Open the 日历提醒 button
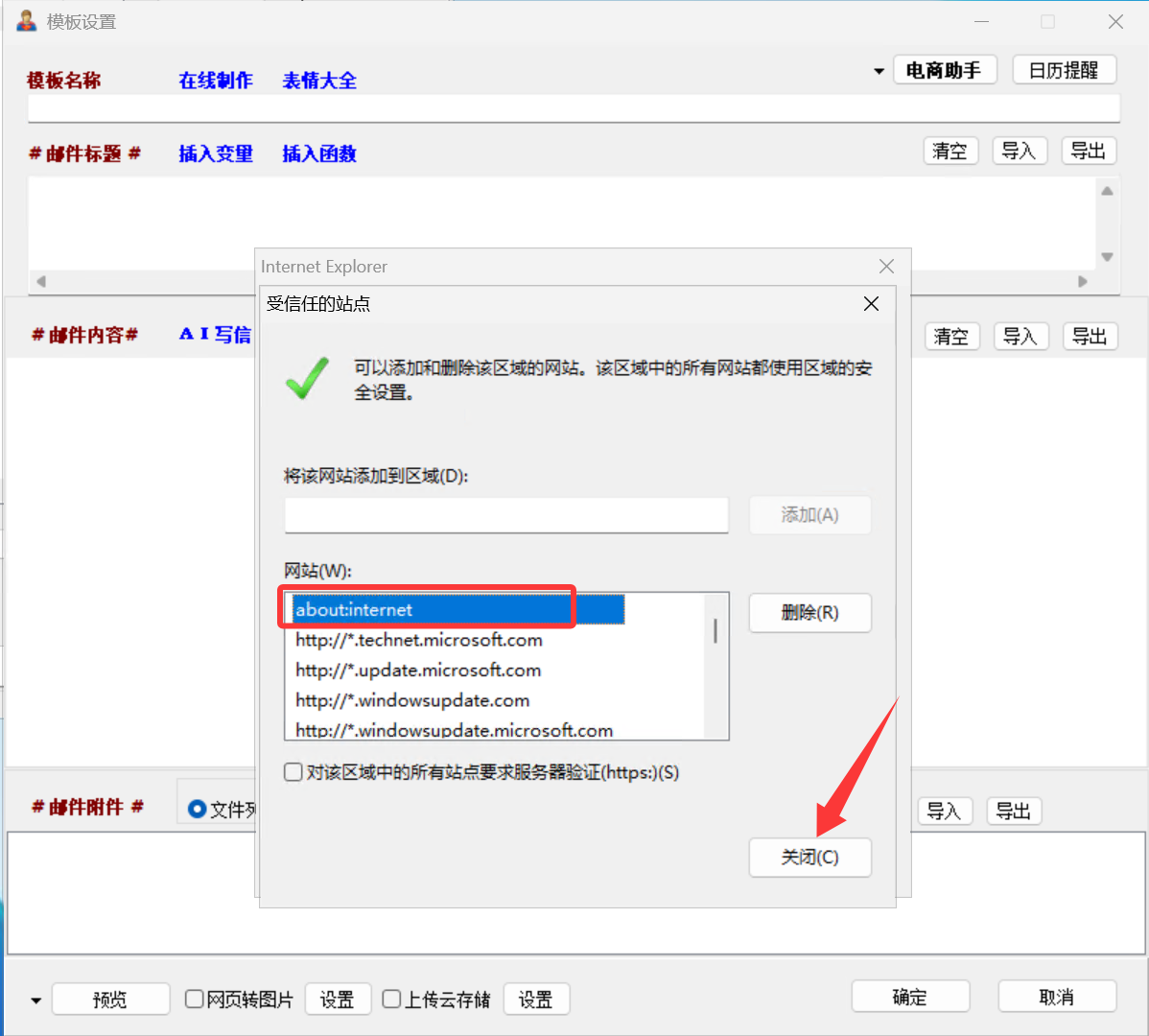Screen dimensions: 1149x1036 (x=1063, y=70)
